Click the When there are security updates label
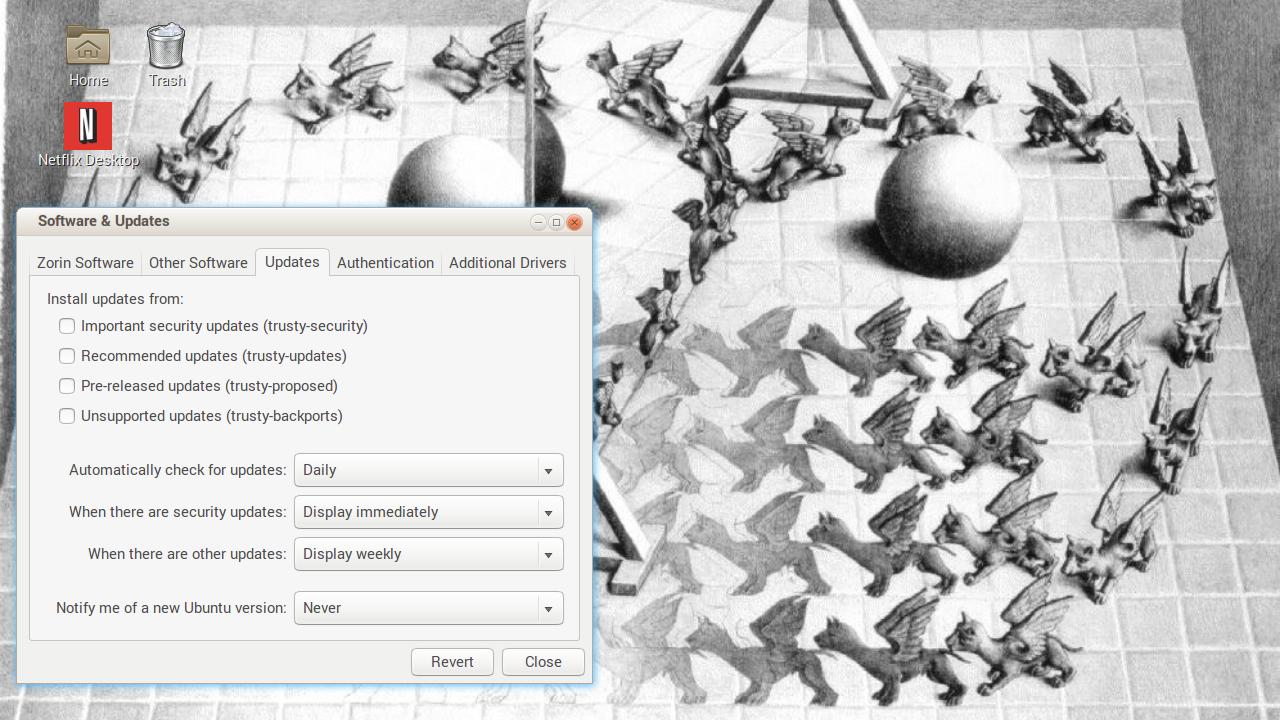This screenshot has width=1280, height=720. pyautogui.click(x=177, y=512)
